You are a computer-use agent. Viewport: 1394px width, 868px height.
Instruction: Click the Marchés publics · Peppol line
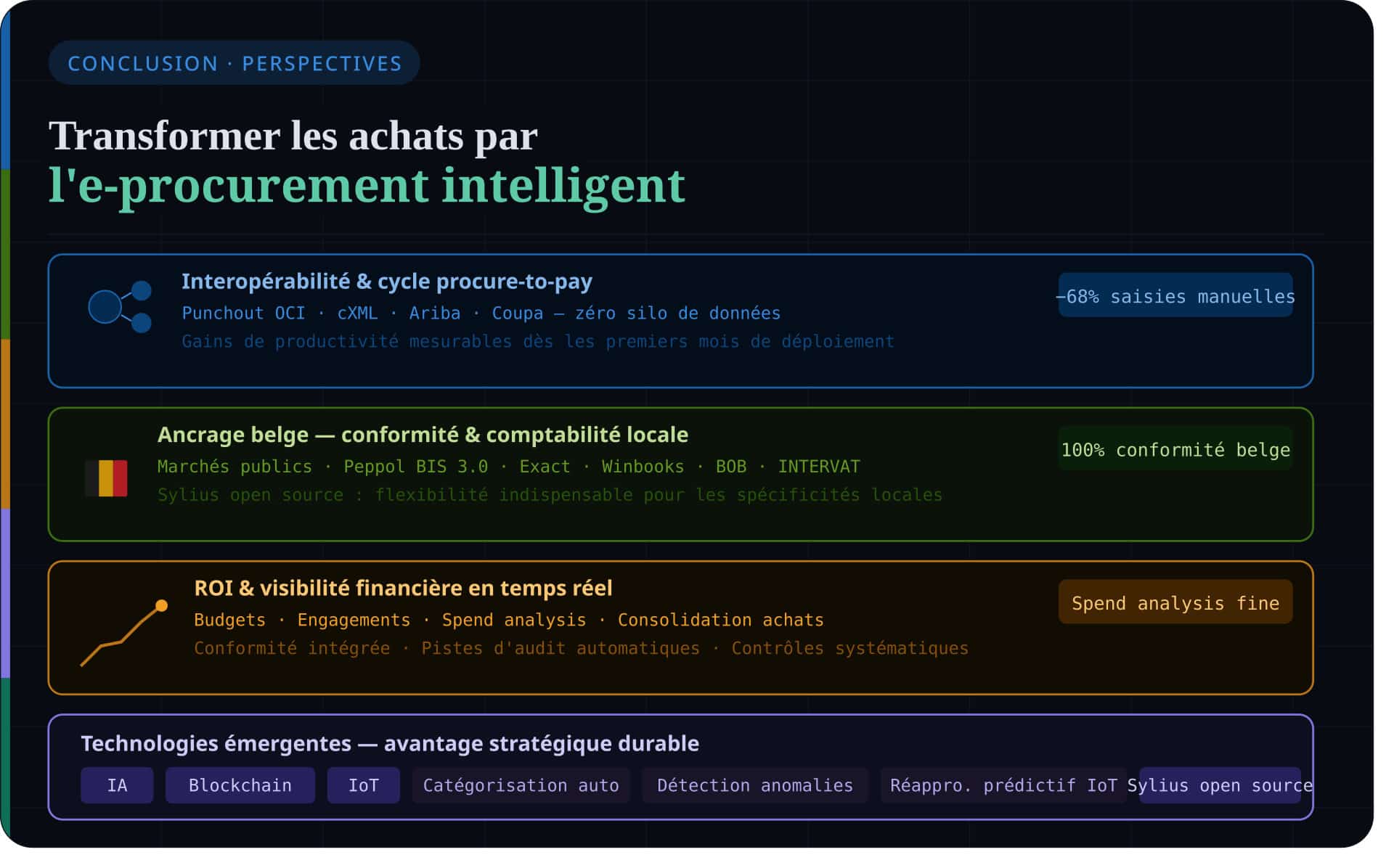pyautogui.click(x=509, y=466)
